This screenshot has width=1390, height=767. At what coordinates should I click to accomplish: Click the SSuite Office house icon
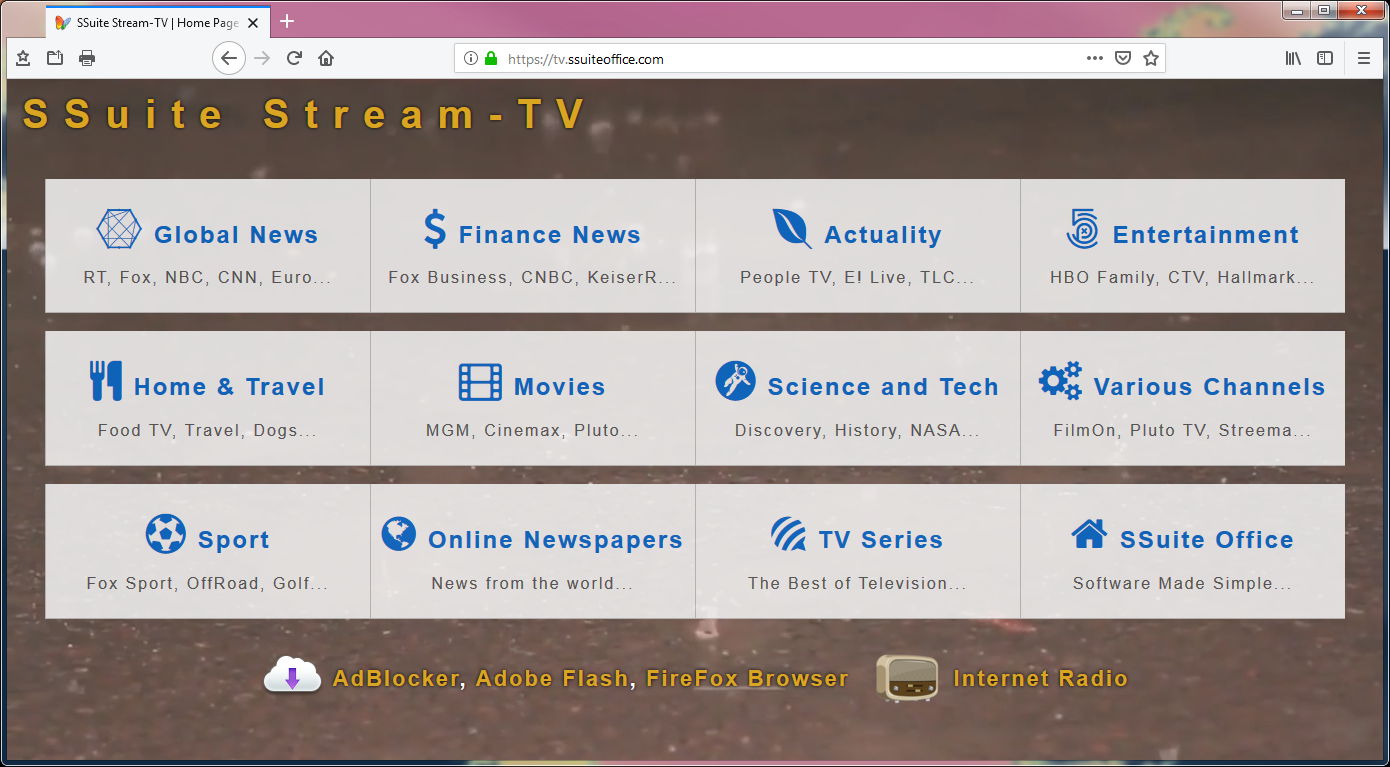[x=1090, y=533]
